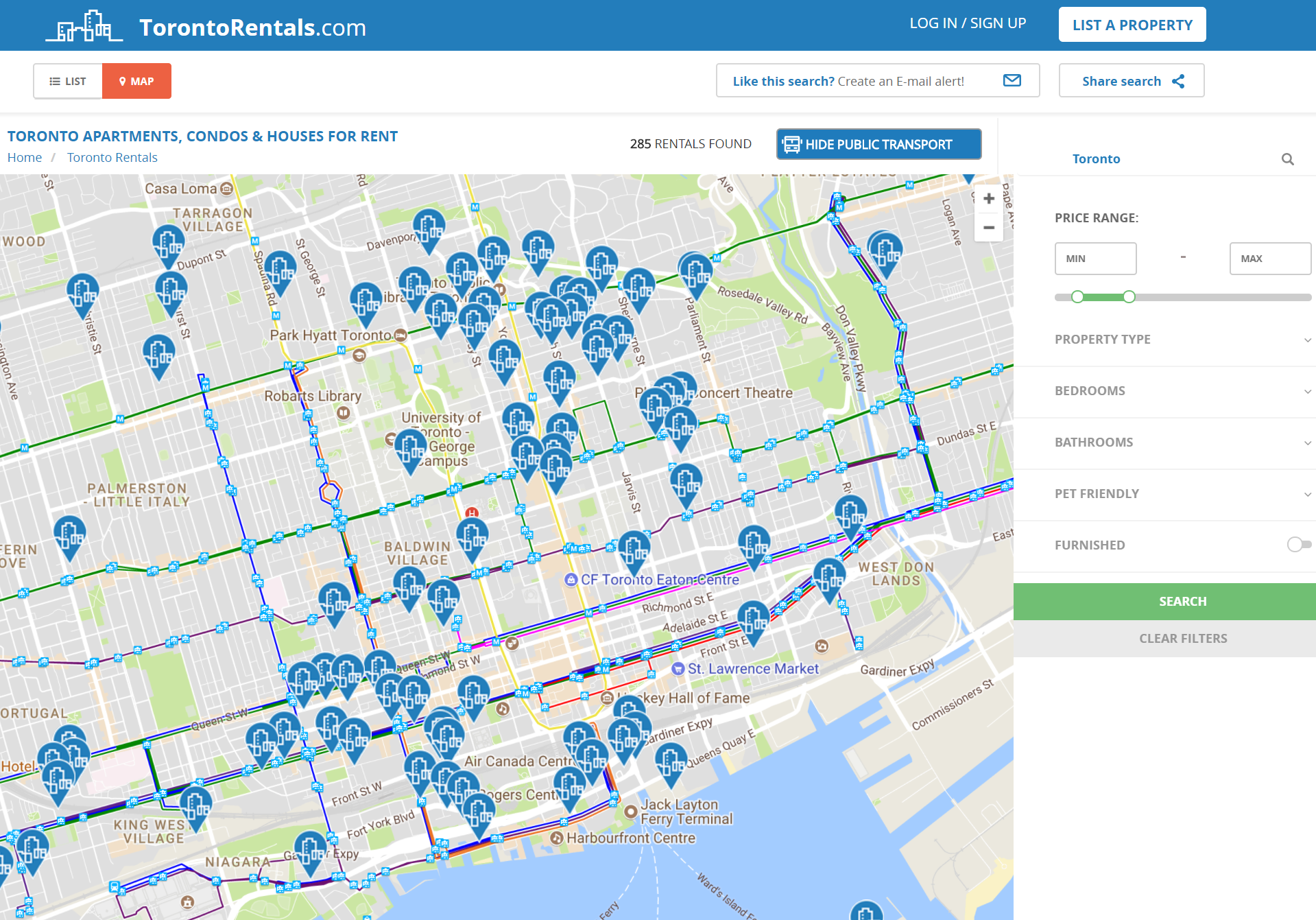This screenshot has height=920, width=1316.
Task: Click the bus icon on transport button
Action: (792, 144)
